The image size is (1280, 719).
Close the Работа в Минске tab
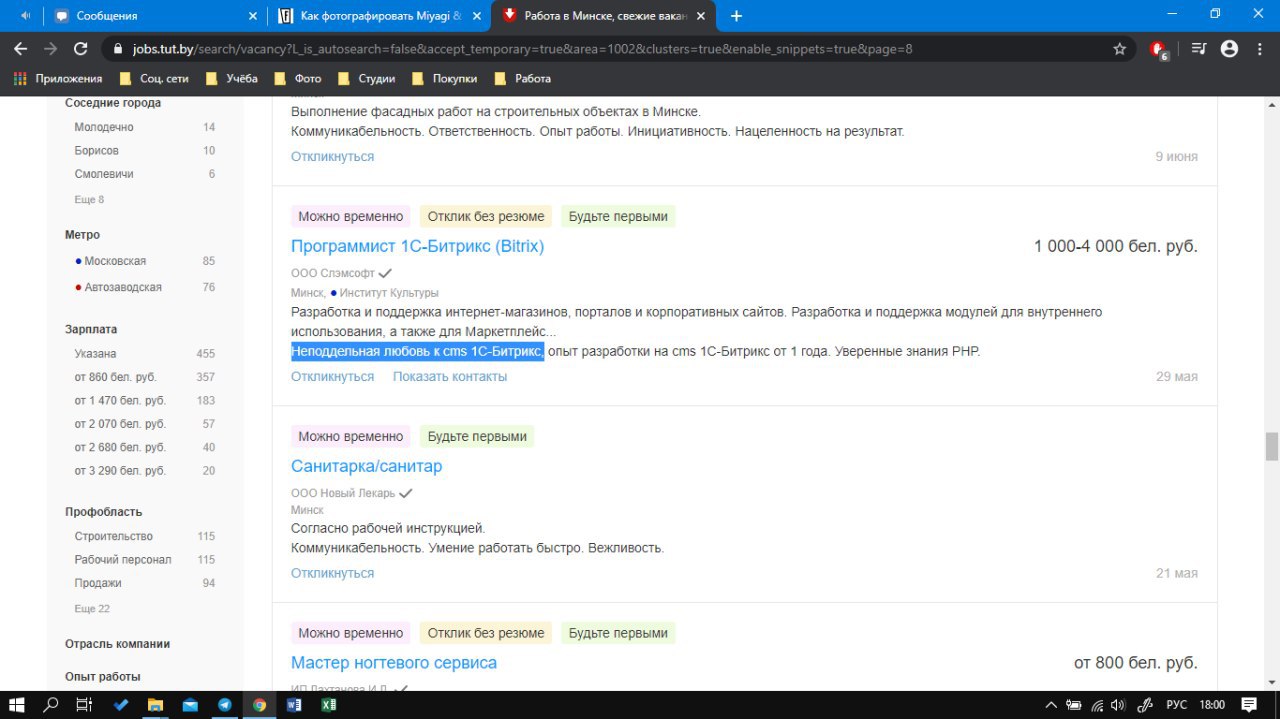(x=701, y=16)
